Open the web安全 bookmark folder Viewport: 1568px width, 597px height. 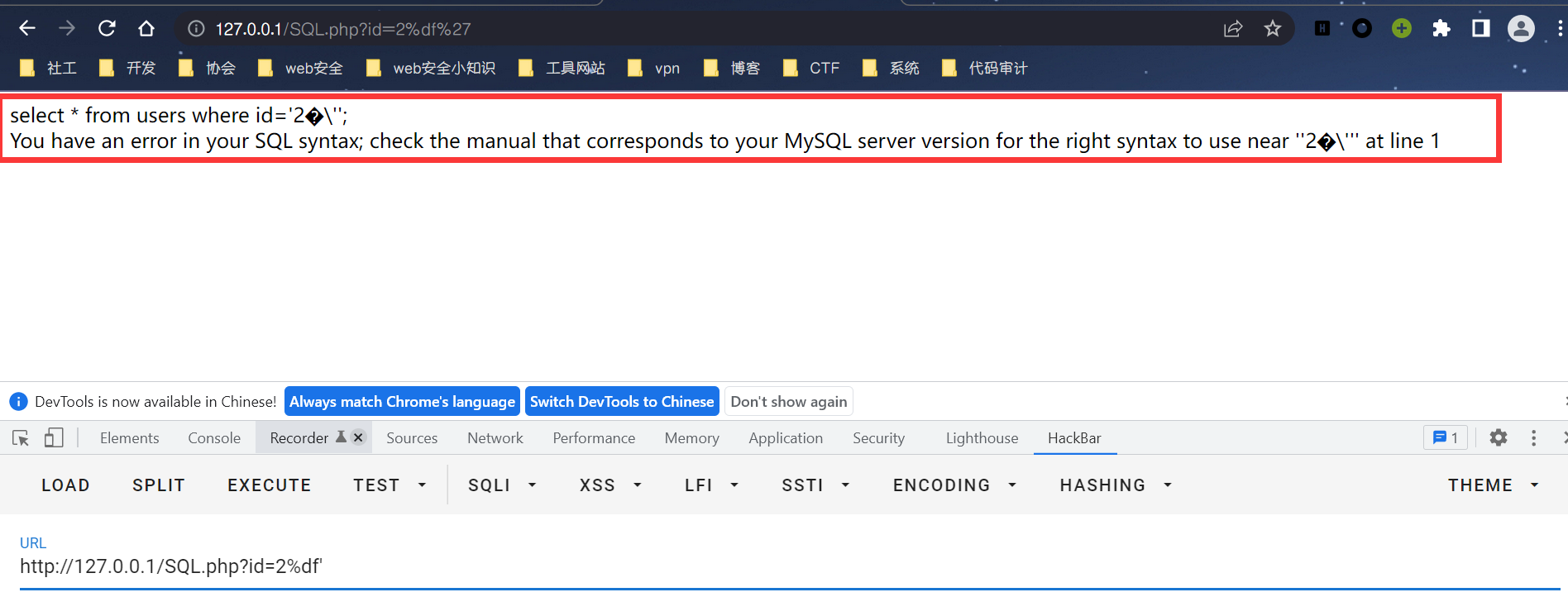[300, 68]
